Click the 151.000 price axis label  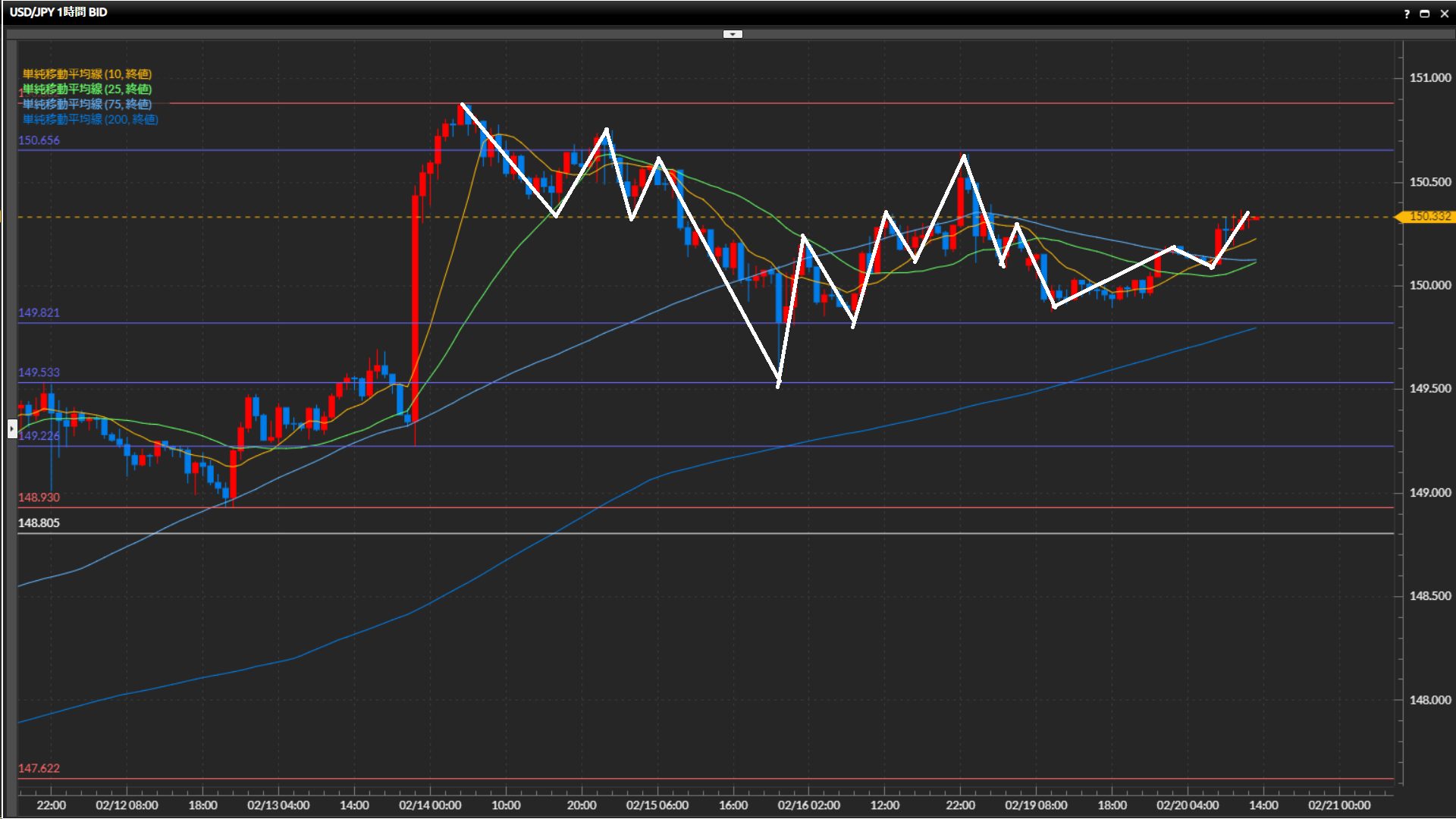click(1429, 78)
